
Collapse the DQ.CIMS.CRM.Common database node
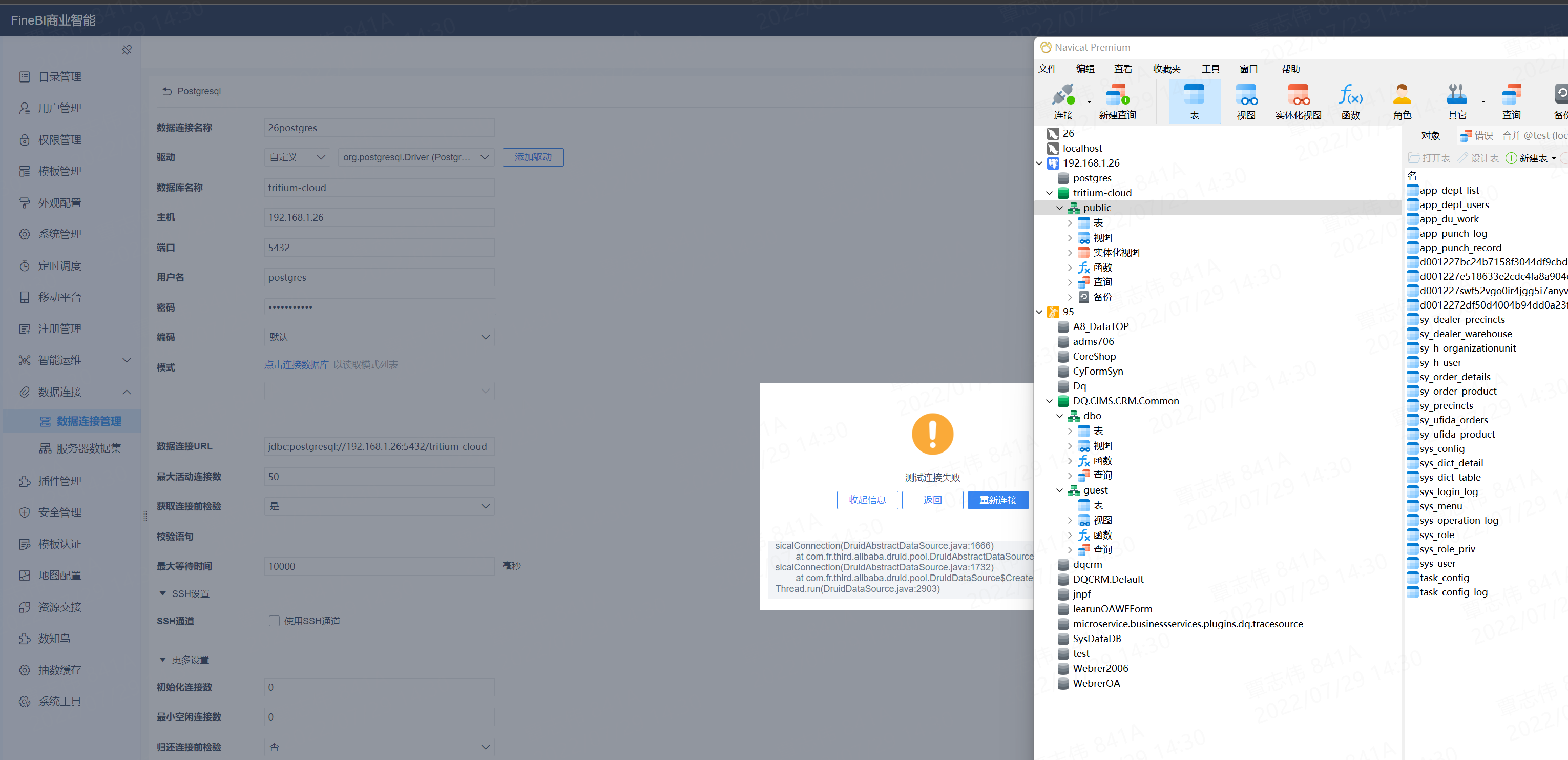pos(1050,401)
